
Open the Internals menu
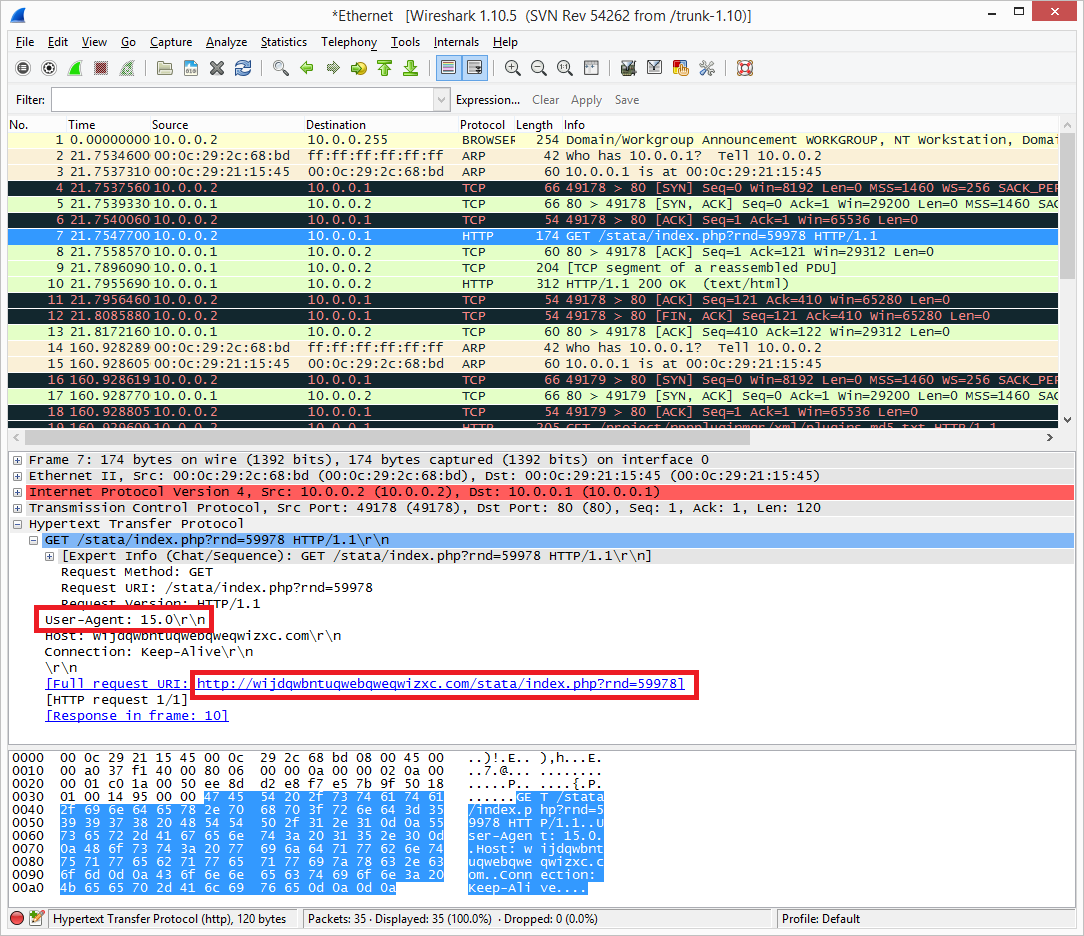(x=456, y=42)
